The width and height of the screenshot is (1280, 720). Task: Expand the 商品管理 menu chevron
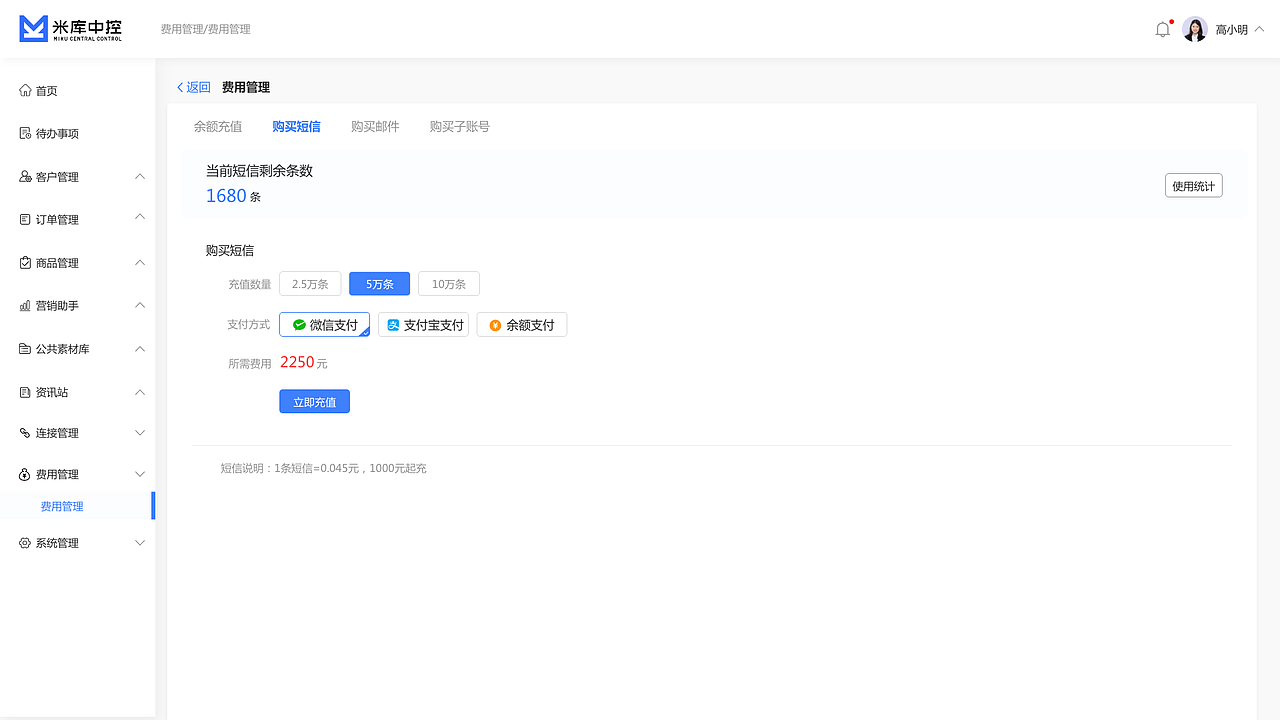tap(140, 262)
